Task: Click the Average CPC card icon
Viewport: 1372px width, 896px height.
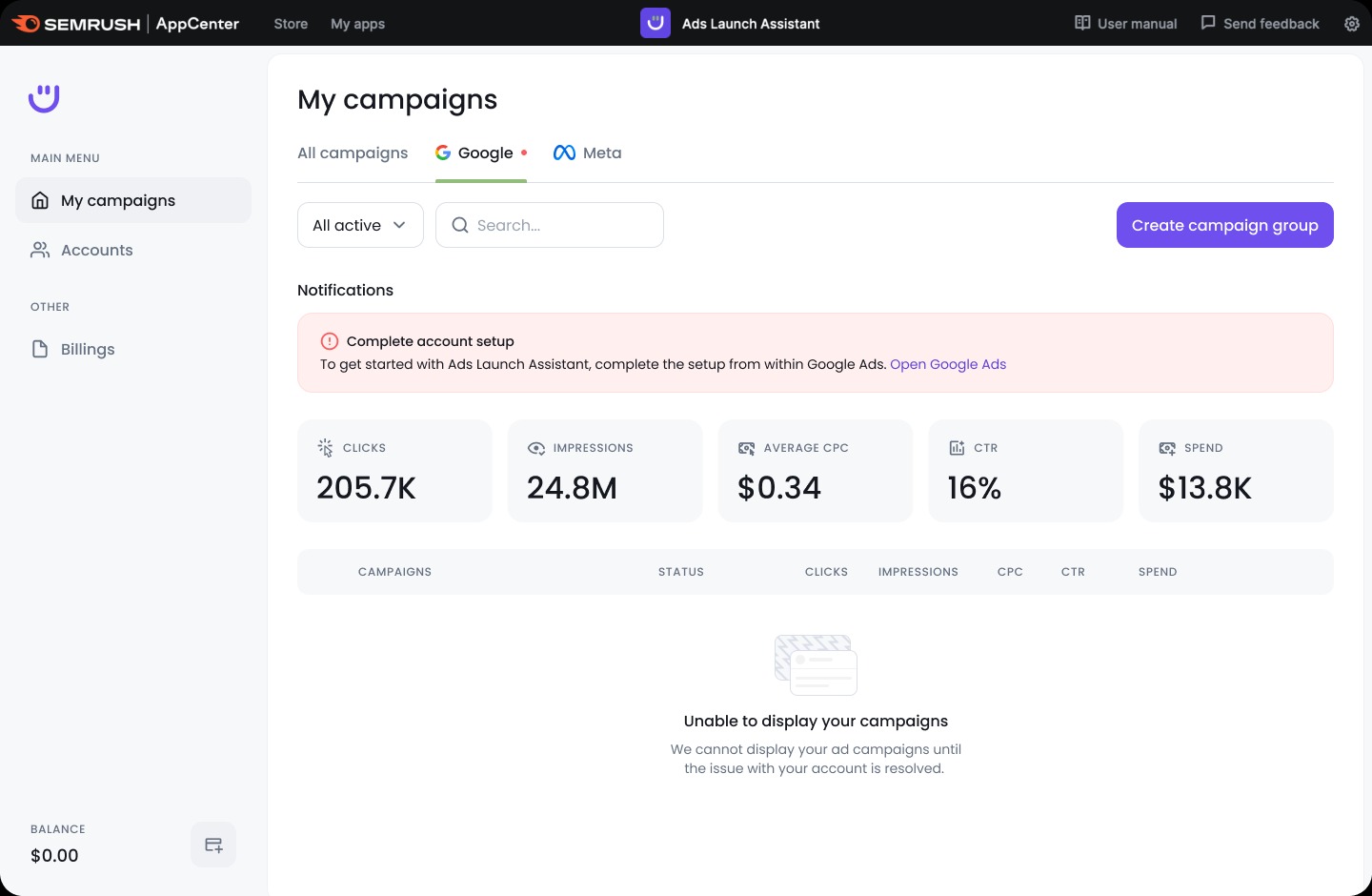Action: pos(747,448)
